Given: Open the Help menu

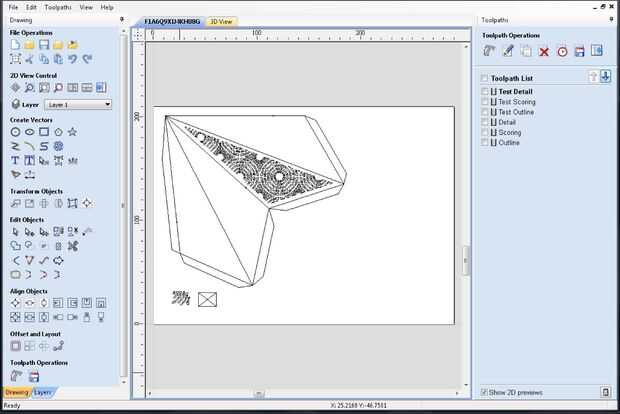Looking at the screenshot, I should tap(107, 7).
